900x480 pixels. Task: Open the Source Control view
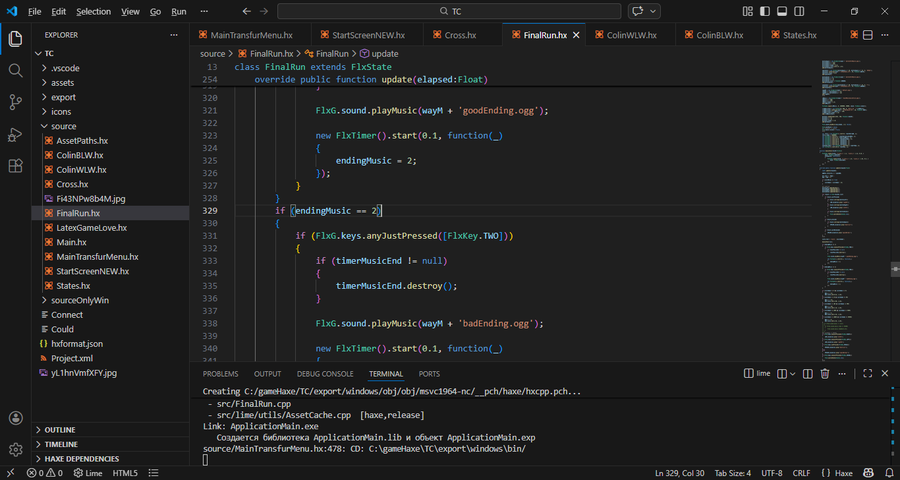coord(15,102)
